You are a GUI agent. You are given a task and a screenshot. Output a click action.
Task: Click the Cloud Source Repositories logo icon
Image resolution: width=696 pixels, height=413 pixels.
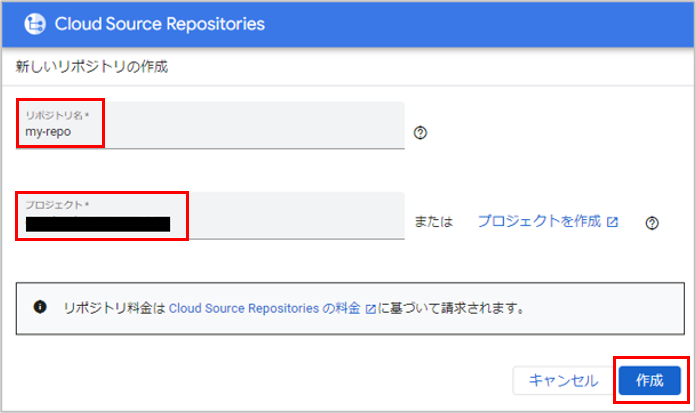[x=35, y=24]
